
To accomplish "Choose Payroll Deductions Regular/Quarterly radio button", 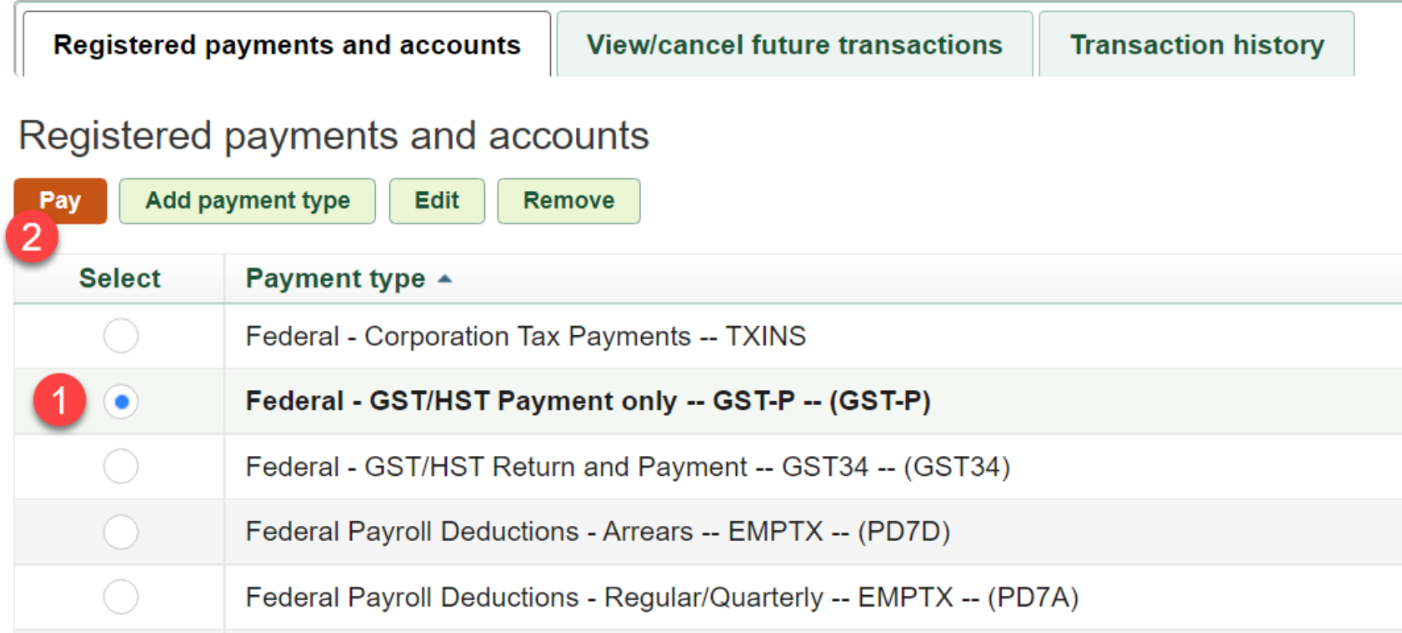I will pyautogui.click(x=121, y=598).
